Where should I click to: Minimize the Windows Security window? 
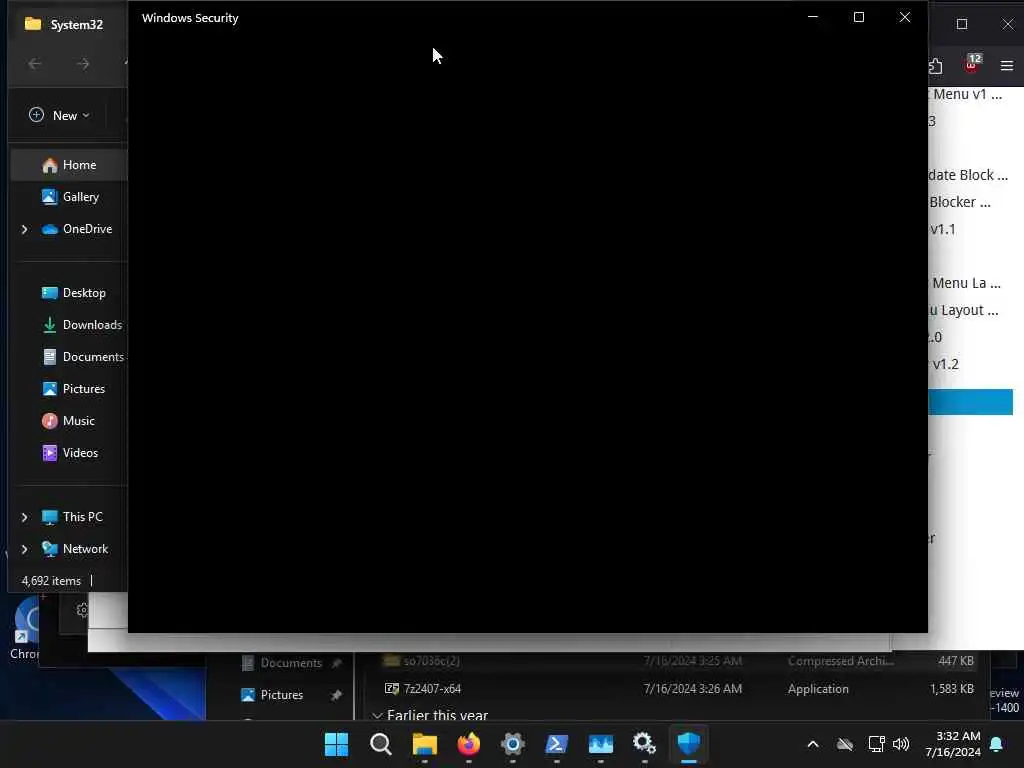click(813, 18)
